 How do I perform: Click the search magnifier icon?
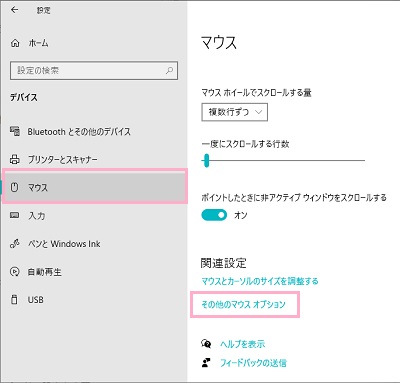pyautogui.click(x=170, y=70)
